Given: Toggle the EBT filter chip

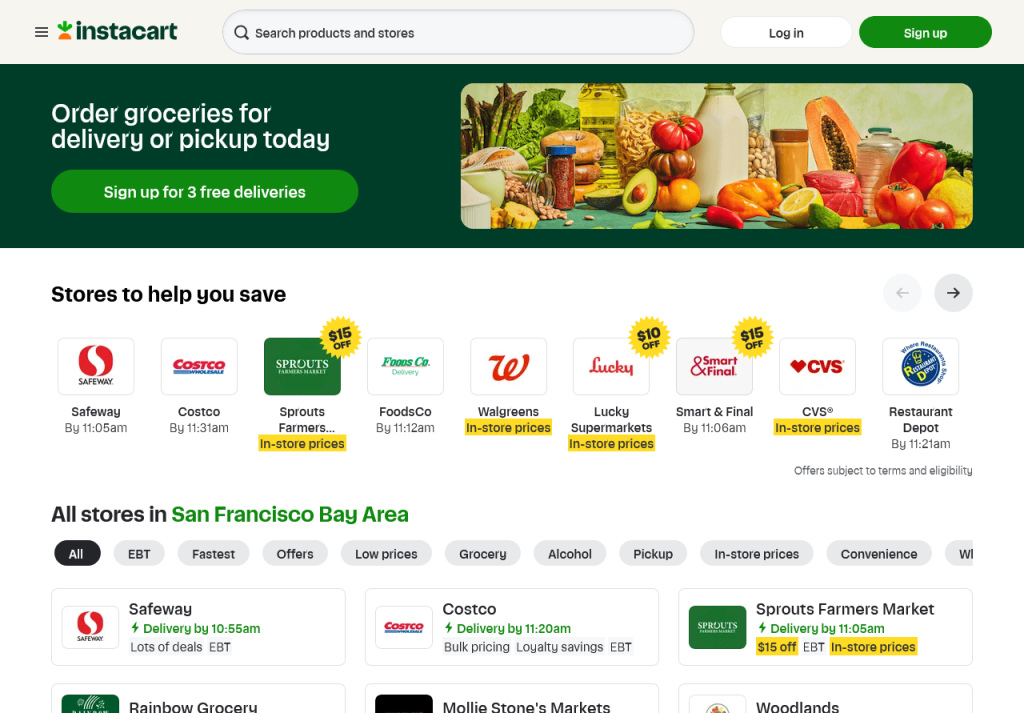Looking at the screenshot, I should point(139,553).
